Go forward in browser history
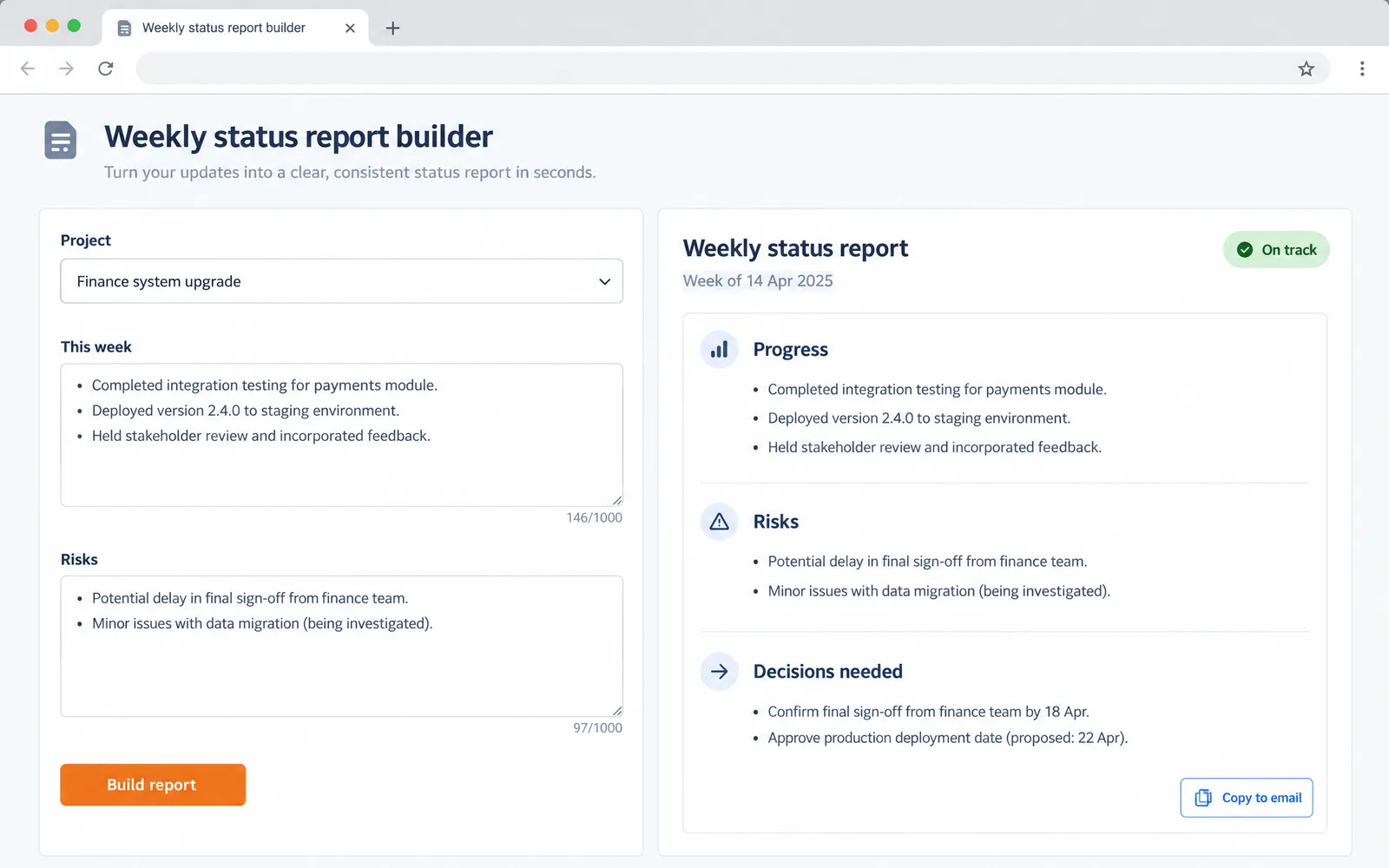This screenshot has height=868, width=1389. click(x=67, y=69)
